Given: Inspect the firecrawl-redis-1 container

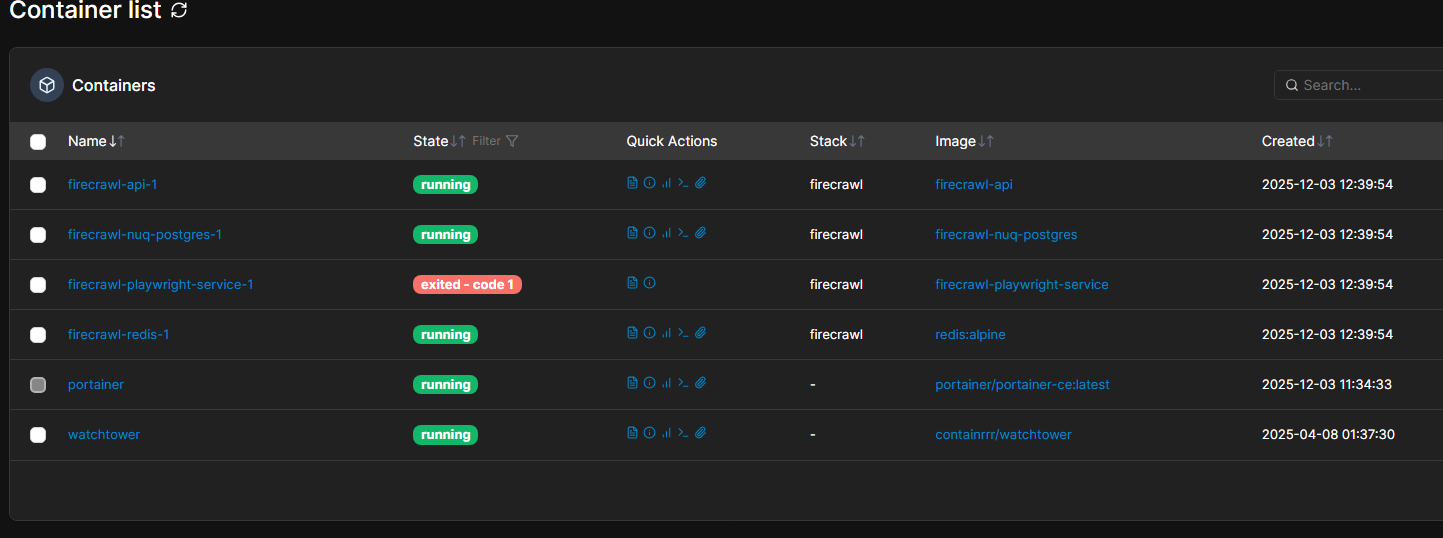Looking at the screenshot, I should 649,333.
